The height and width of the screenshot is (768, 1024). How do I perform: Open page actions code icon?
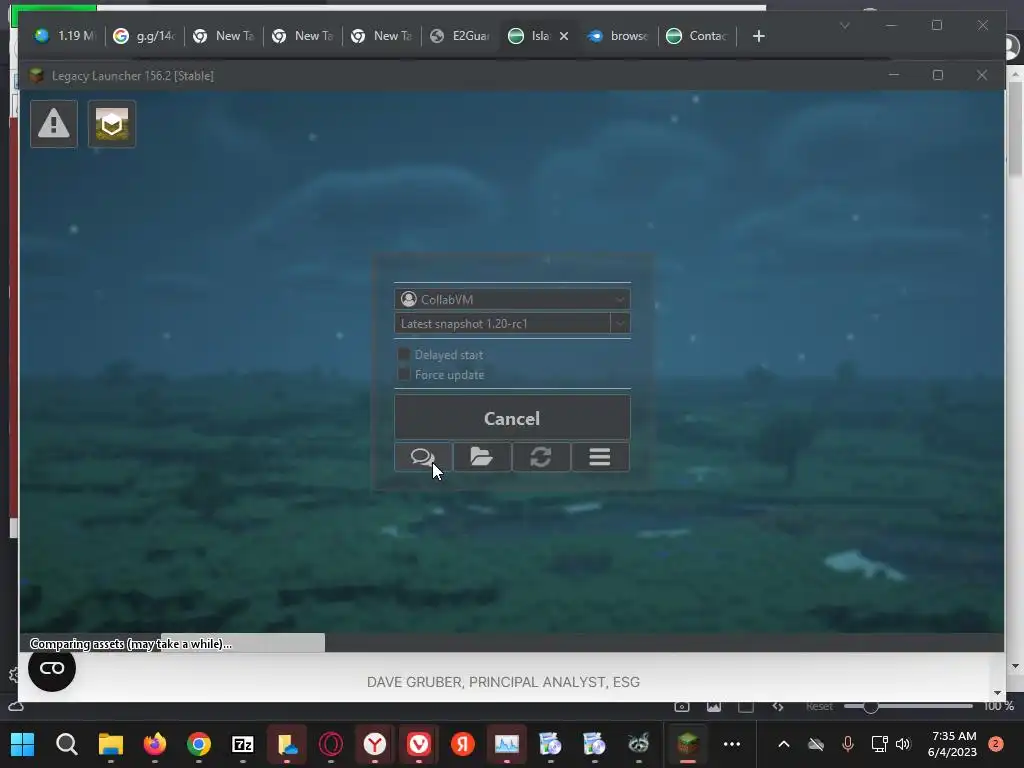click(778, 707)
